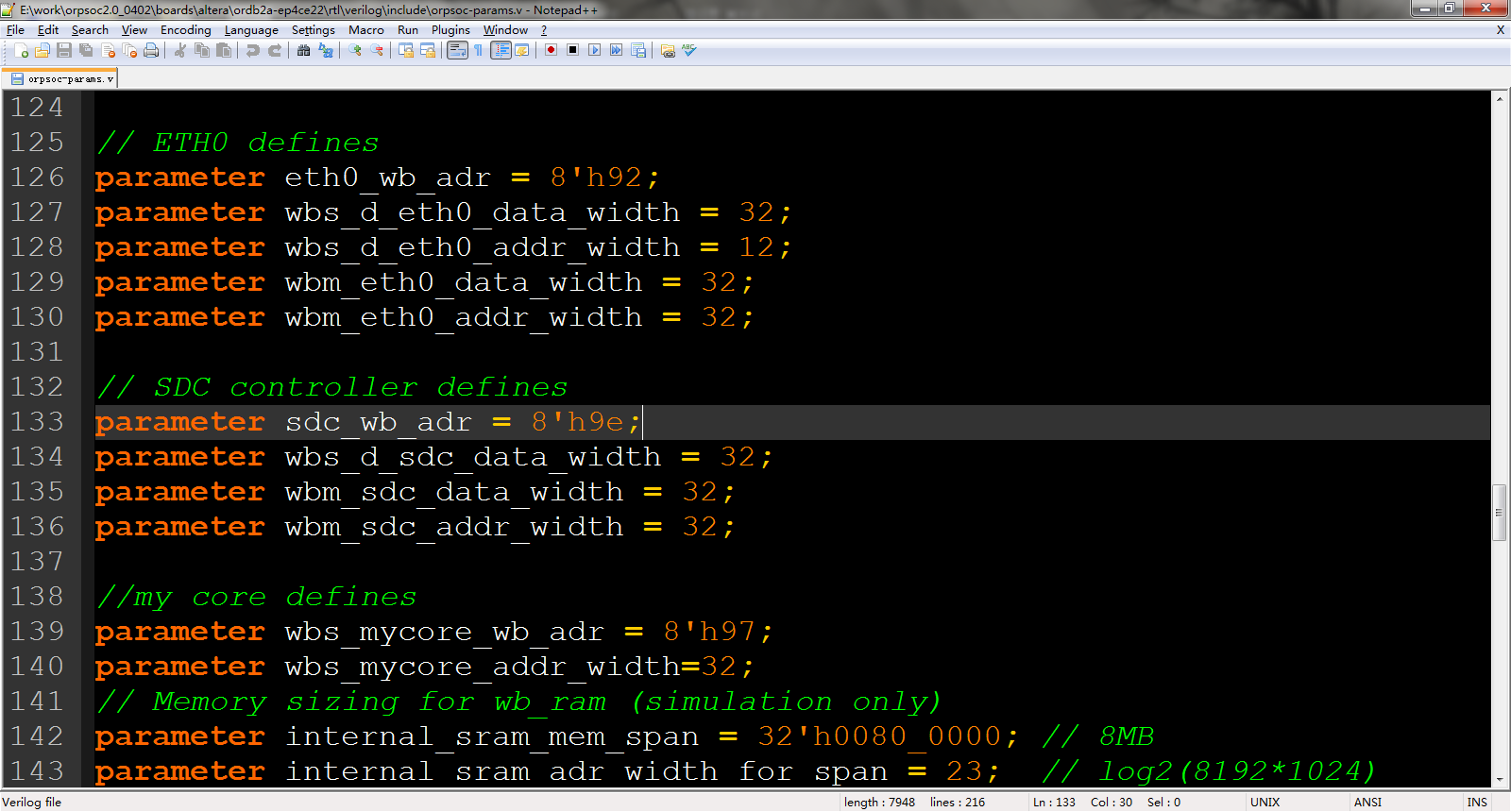Save current recorded macro icon
The image size is (1511, 812).
[638, 51]
